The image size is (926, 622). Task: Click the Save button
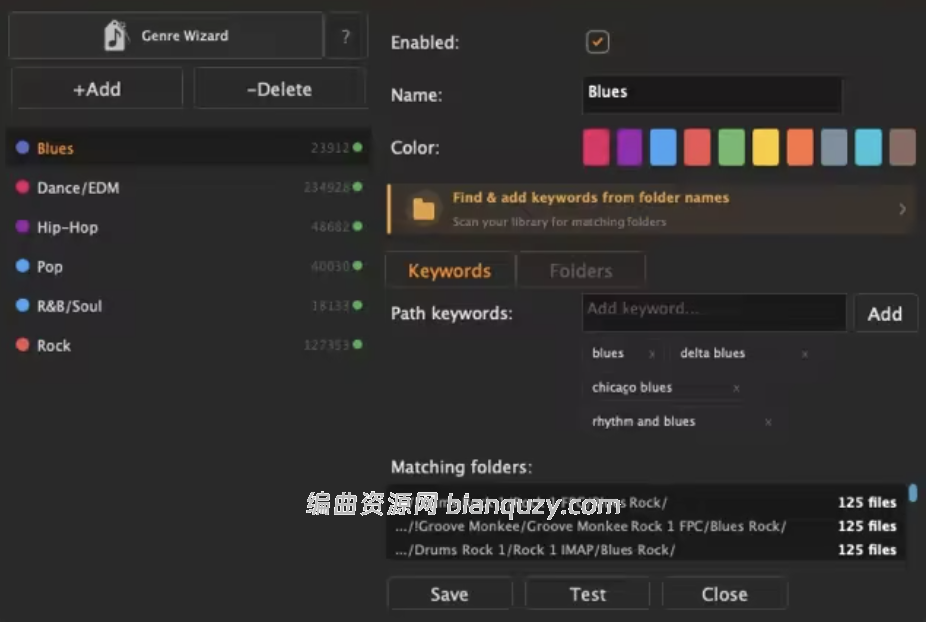[x=449, y=594]
